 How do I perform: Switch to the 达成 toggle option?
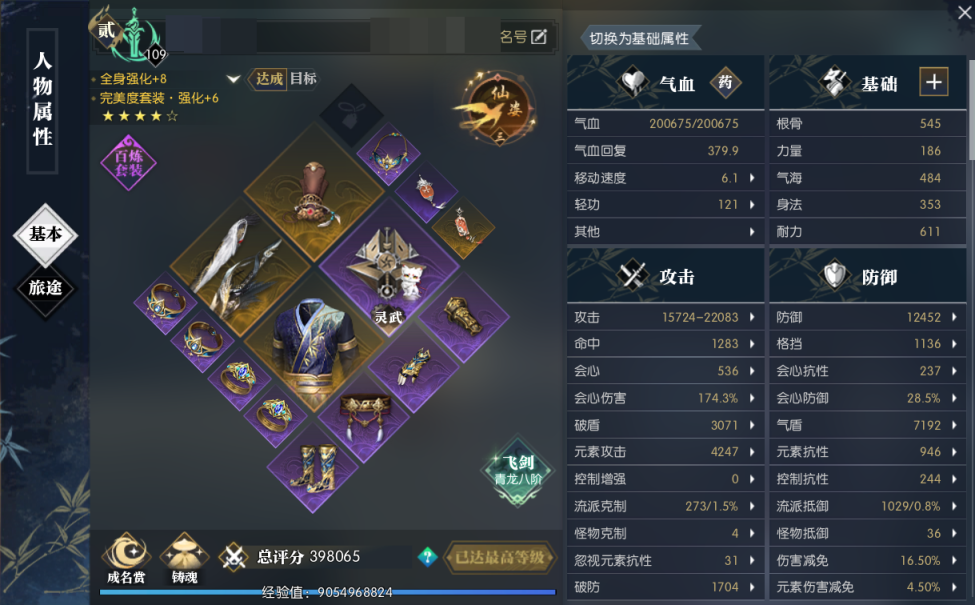click(x=268, y=78)
